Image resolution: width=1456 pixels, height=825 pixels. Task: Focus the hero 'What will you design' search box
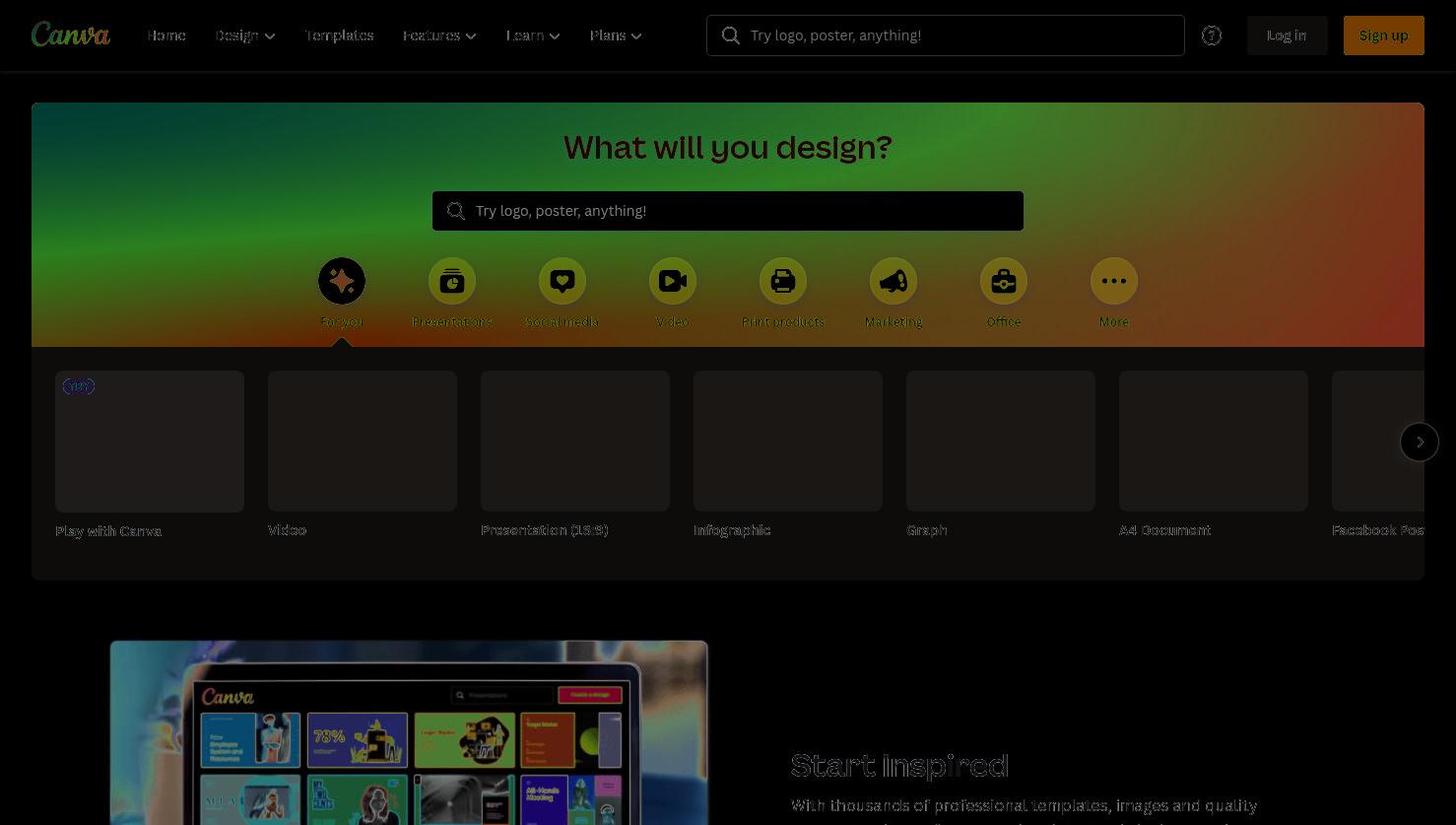(728, 211)
